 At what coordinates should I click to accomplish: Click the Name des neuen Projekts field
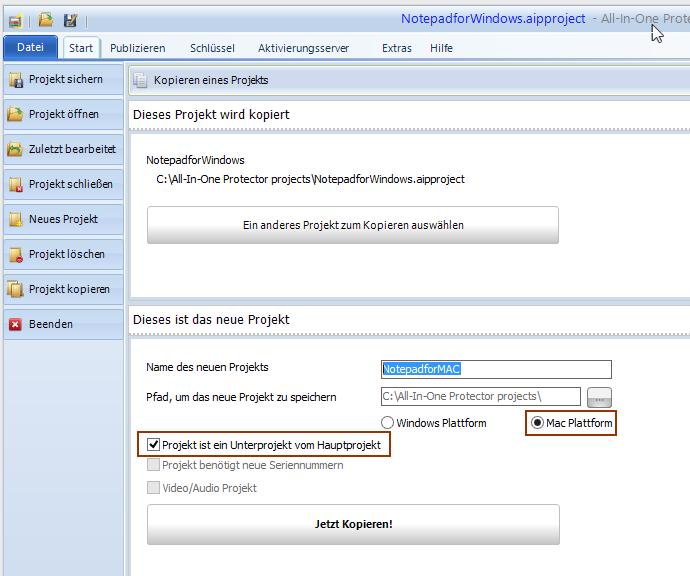(x=496, y=369)
